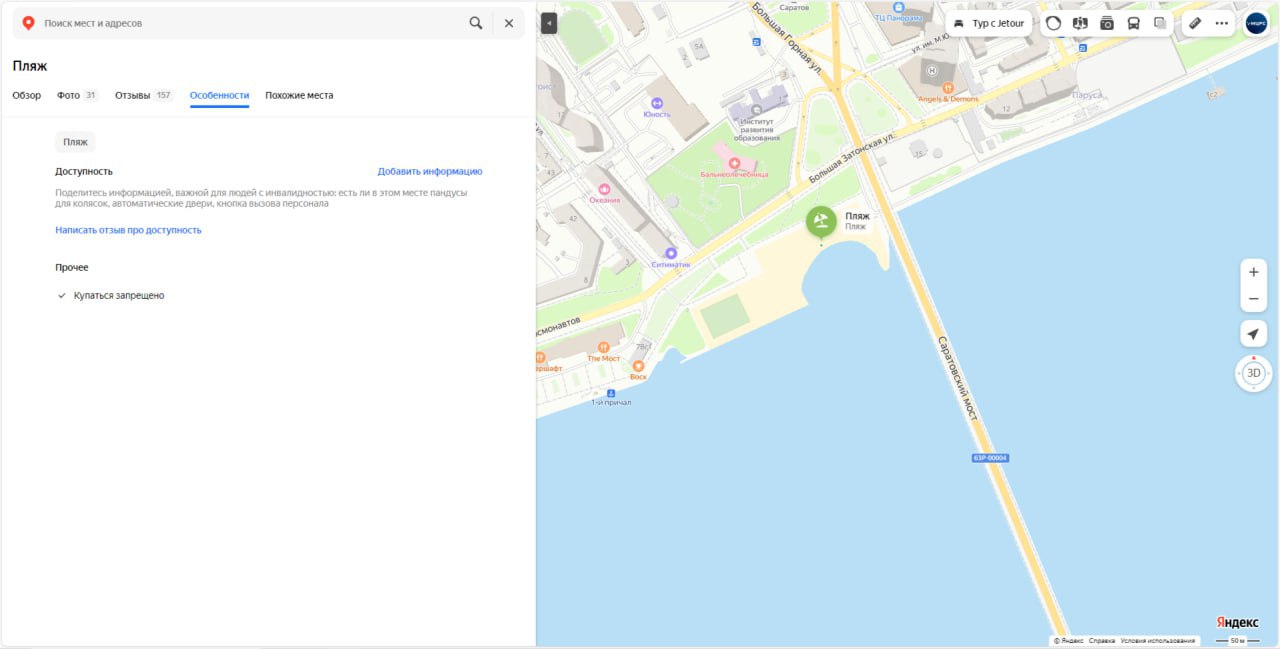
Task: Toggle the traffic layer circle icon
Action: coord(1053,23)
